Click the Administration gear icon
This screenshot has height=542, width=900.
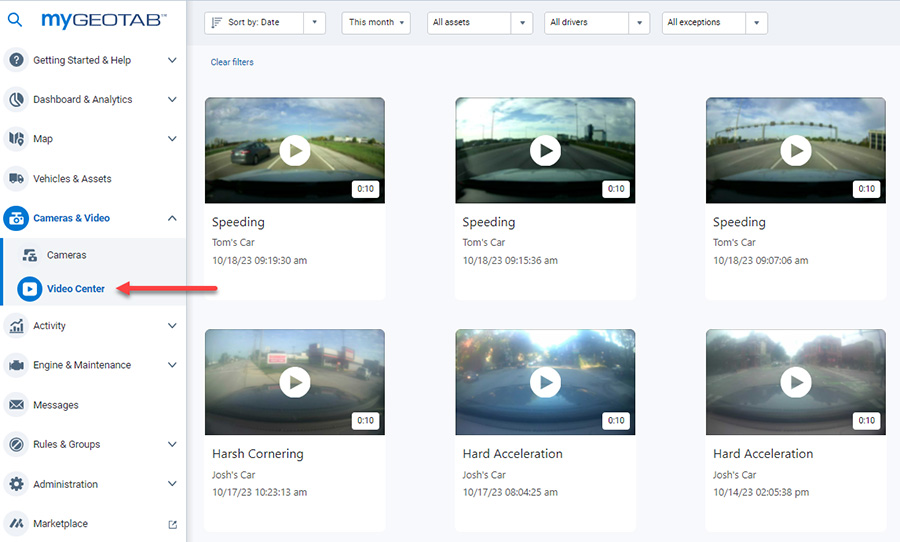tap(16, 484)
